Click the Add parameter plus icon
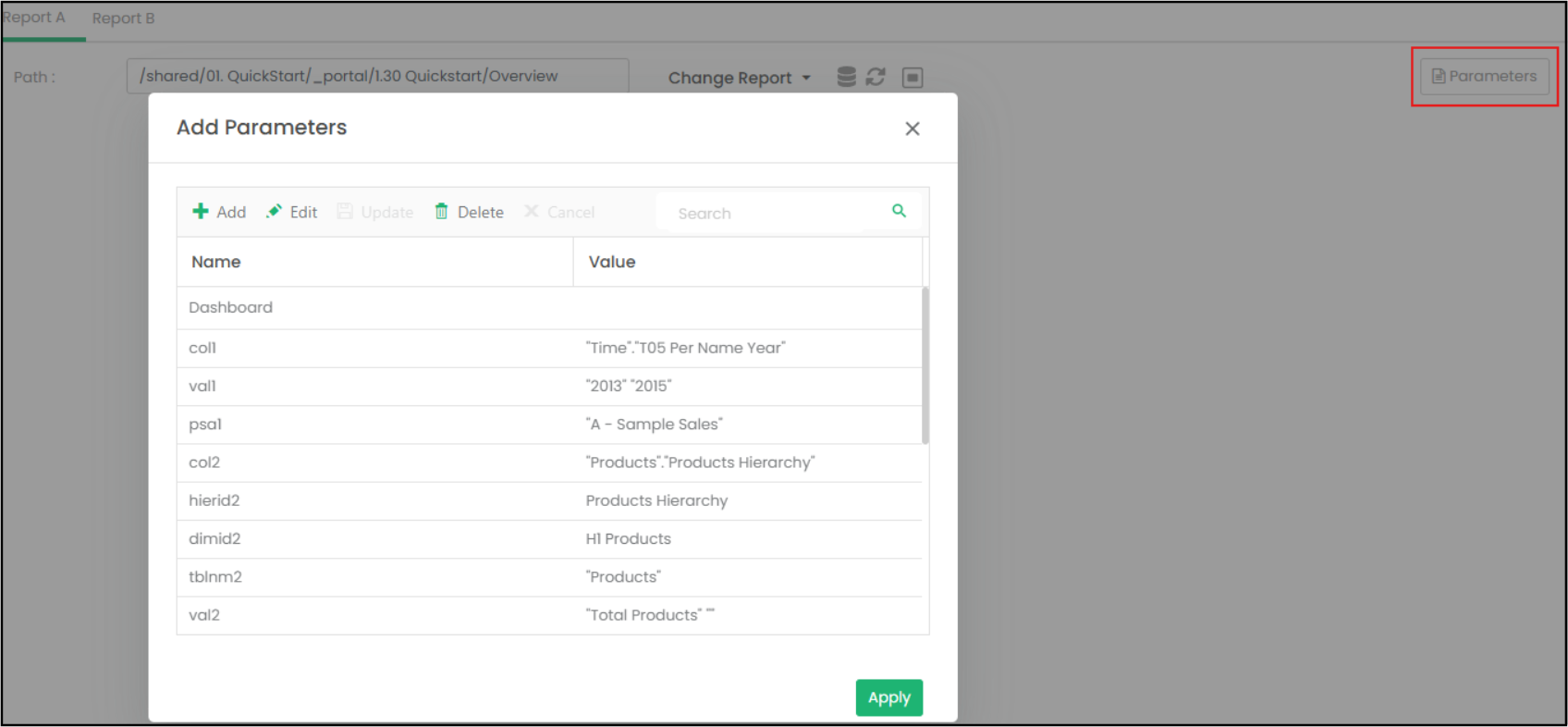 (x=201, y=212)
